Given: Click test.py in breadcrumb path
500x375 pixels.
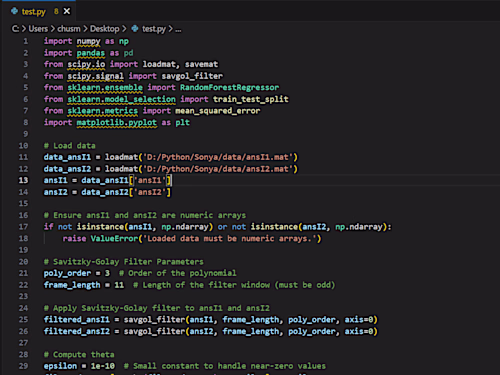Looking at the screenshot, I should click(x=154, y=29).
